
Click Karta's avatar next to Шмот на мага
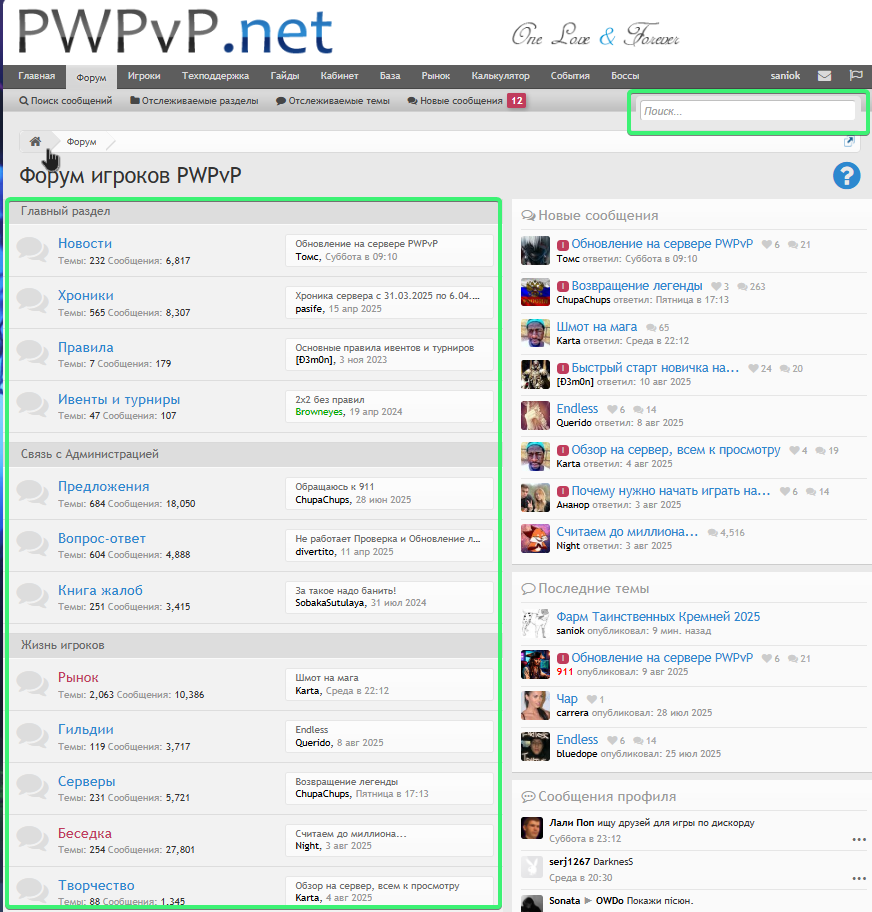click(x=535, y=333)
